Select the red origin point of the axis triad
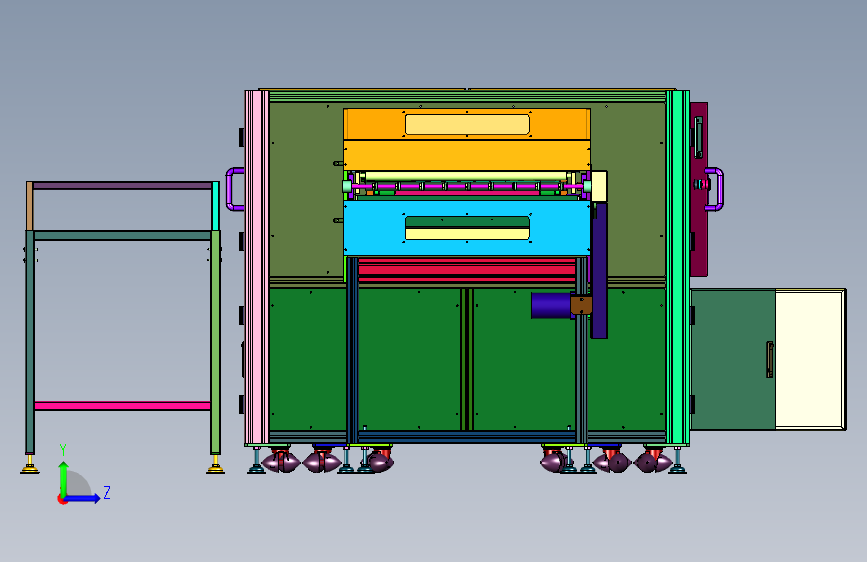 click(62, 499)
